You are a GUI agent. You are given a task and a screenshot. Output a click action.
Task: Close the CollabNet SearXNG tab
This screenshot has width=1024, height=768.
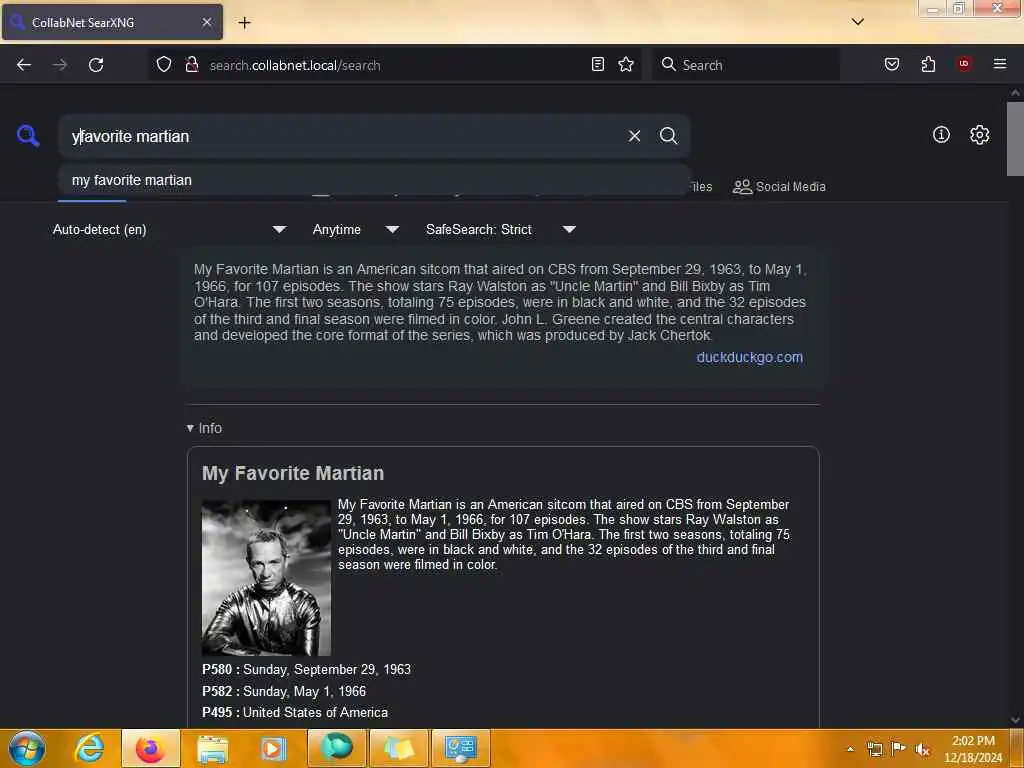(x=207, y=22)
